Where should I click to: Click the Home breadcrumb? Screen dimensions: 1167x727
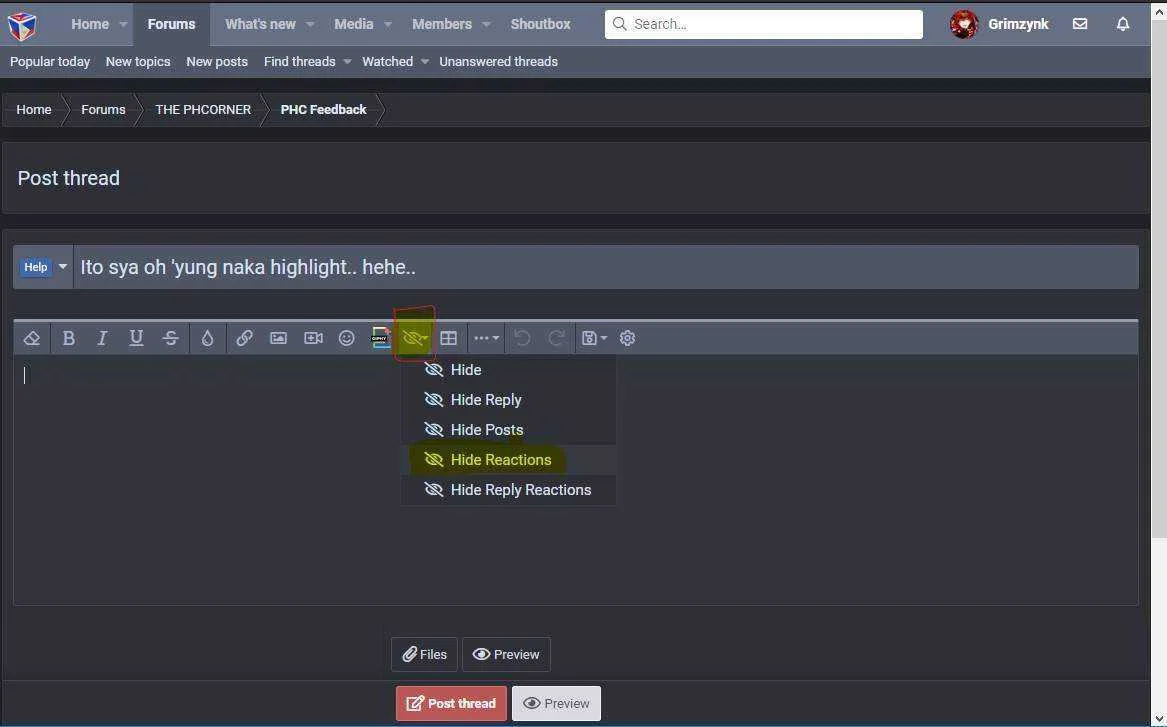33,109
